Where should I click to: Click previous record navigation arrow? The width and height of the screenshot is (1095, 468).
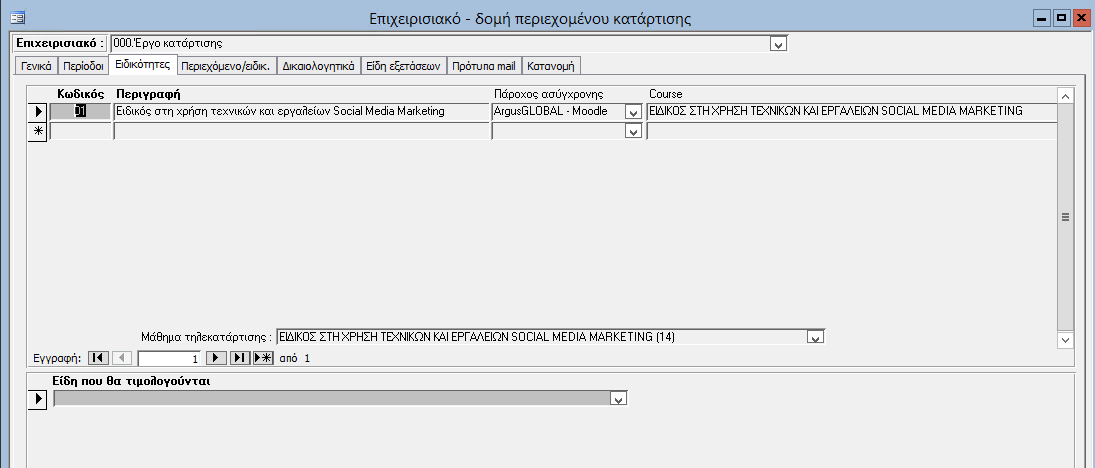[121, 358]
